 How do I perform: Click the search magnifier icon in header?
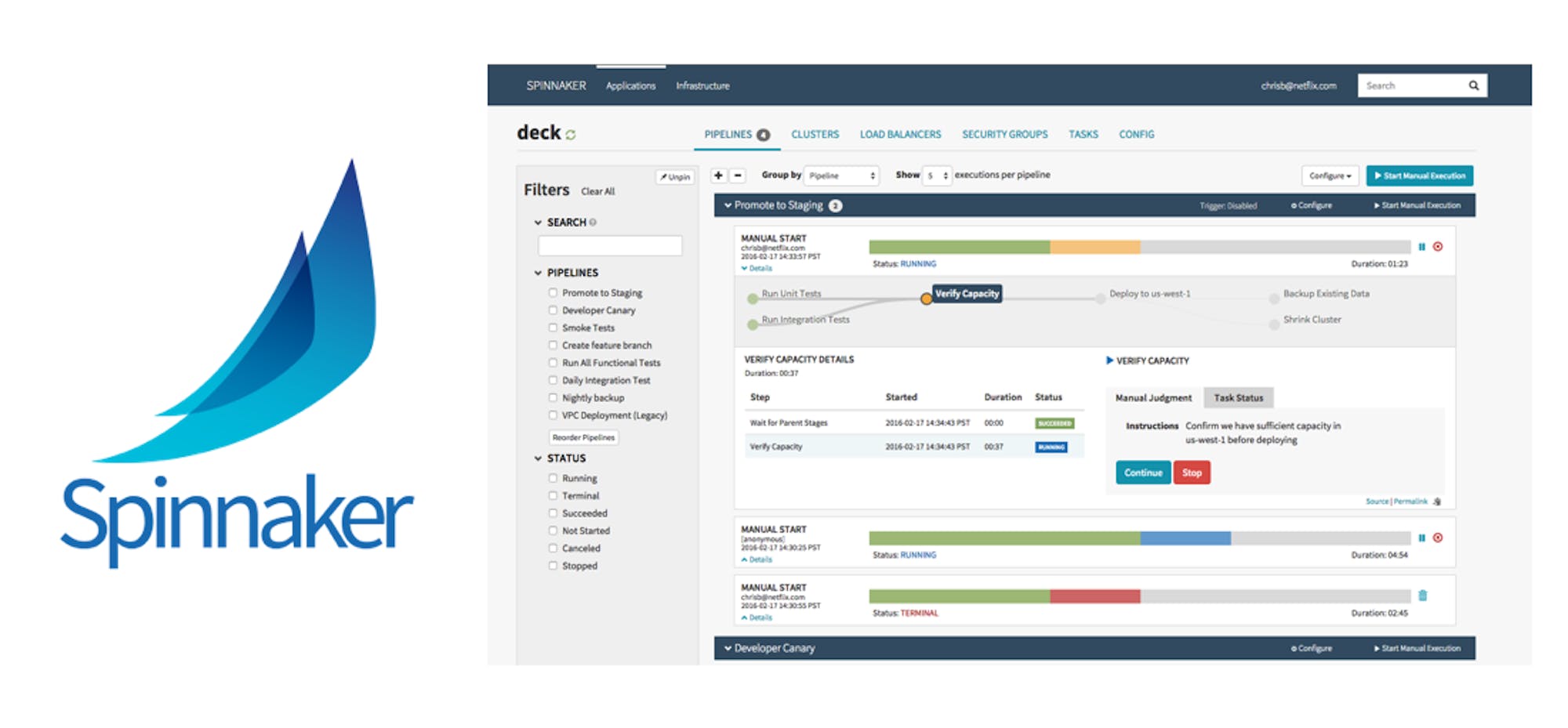[x=1473, y=85]
